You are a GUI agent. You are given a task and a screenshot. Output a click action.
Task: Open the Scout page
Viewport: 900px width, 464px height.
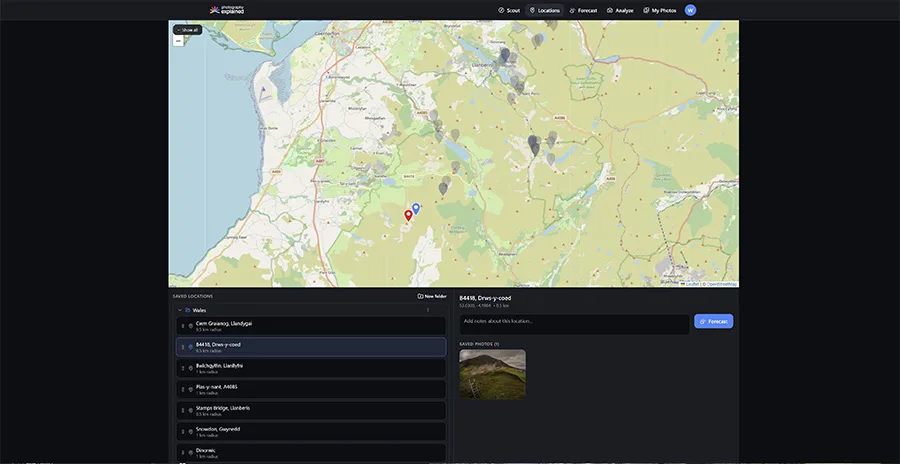(x=509, y=10)
